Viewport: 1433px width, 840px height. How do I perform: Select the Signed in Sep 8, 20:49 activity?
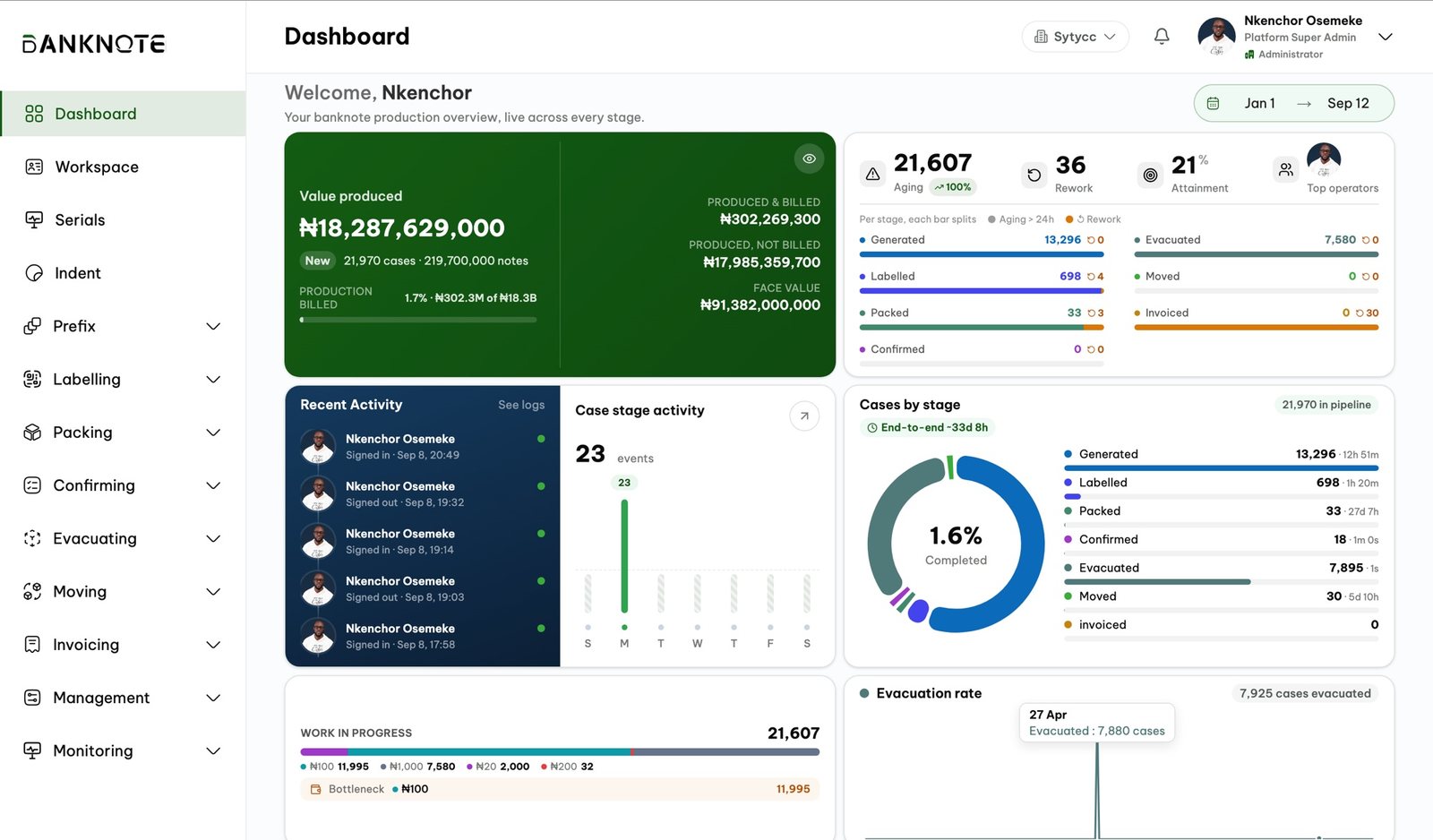point(423,446)
